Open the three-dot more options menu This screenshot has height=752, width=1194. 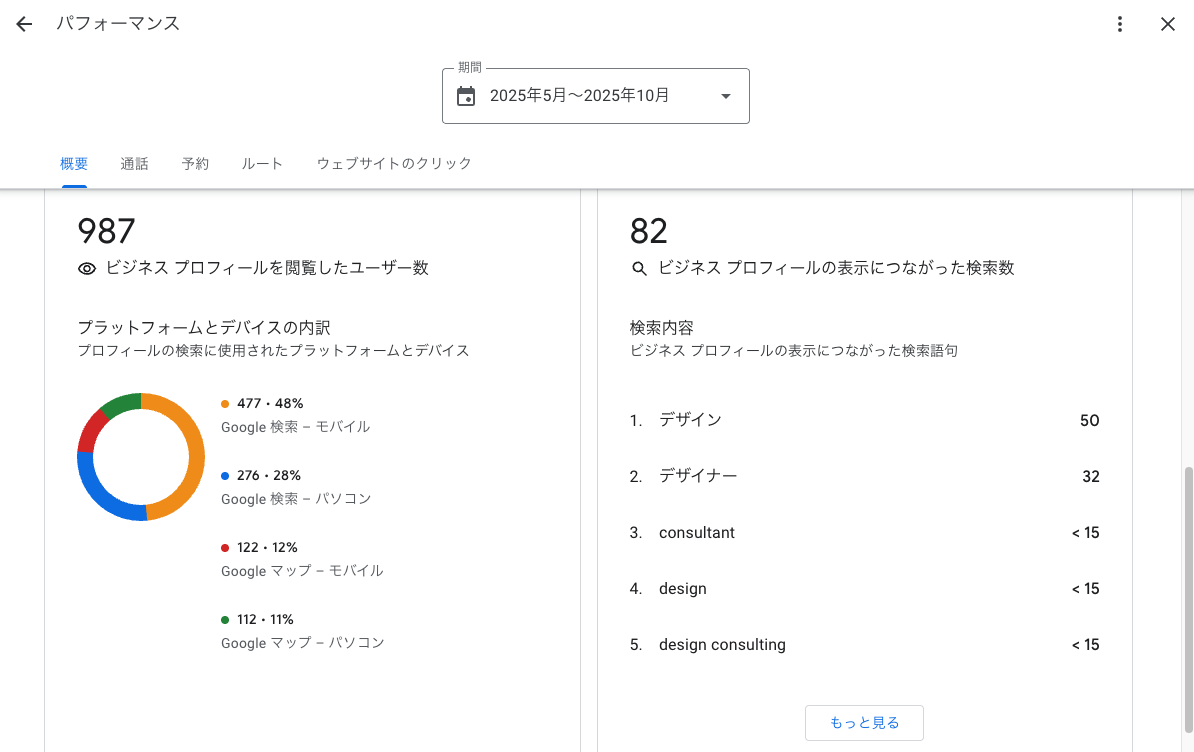click(1120, 24)
